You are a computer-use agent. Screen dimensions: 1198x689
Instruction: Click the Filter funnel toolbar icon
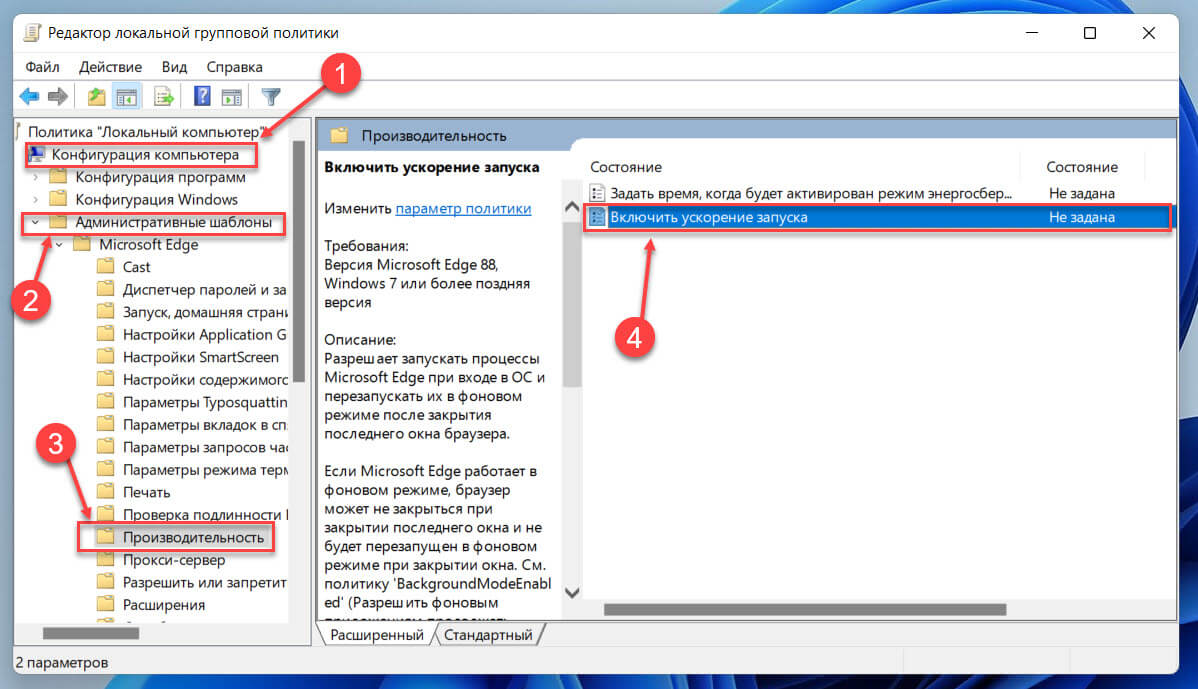(x=270, y=97)
